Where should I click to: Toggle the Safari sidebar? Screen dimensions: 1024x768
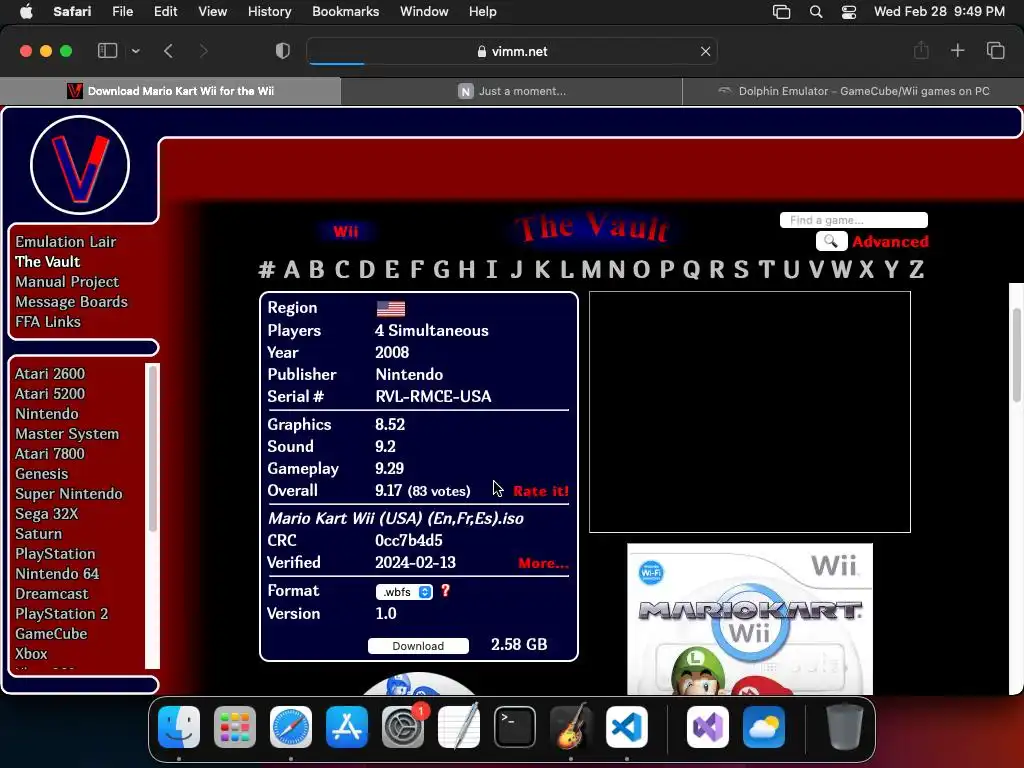107,51
